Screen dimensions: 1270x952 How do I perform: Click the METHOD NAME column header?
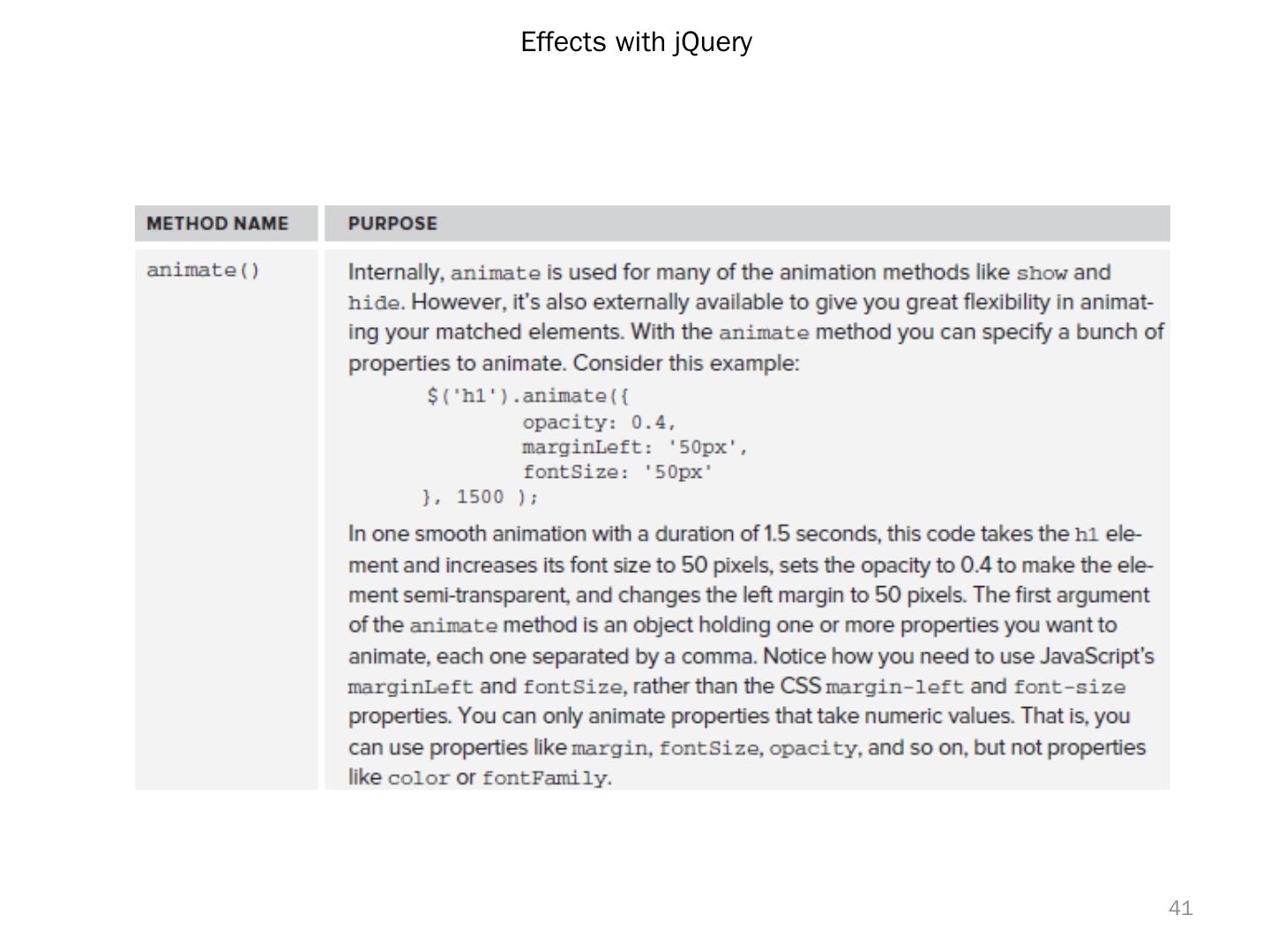[x=217, y=224]
